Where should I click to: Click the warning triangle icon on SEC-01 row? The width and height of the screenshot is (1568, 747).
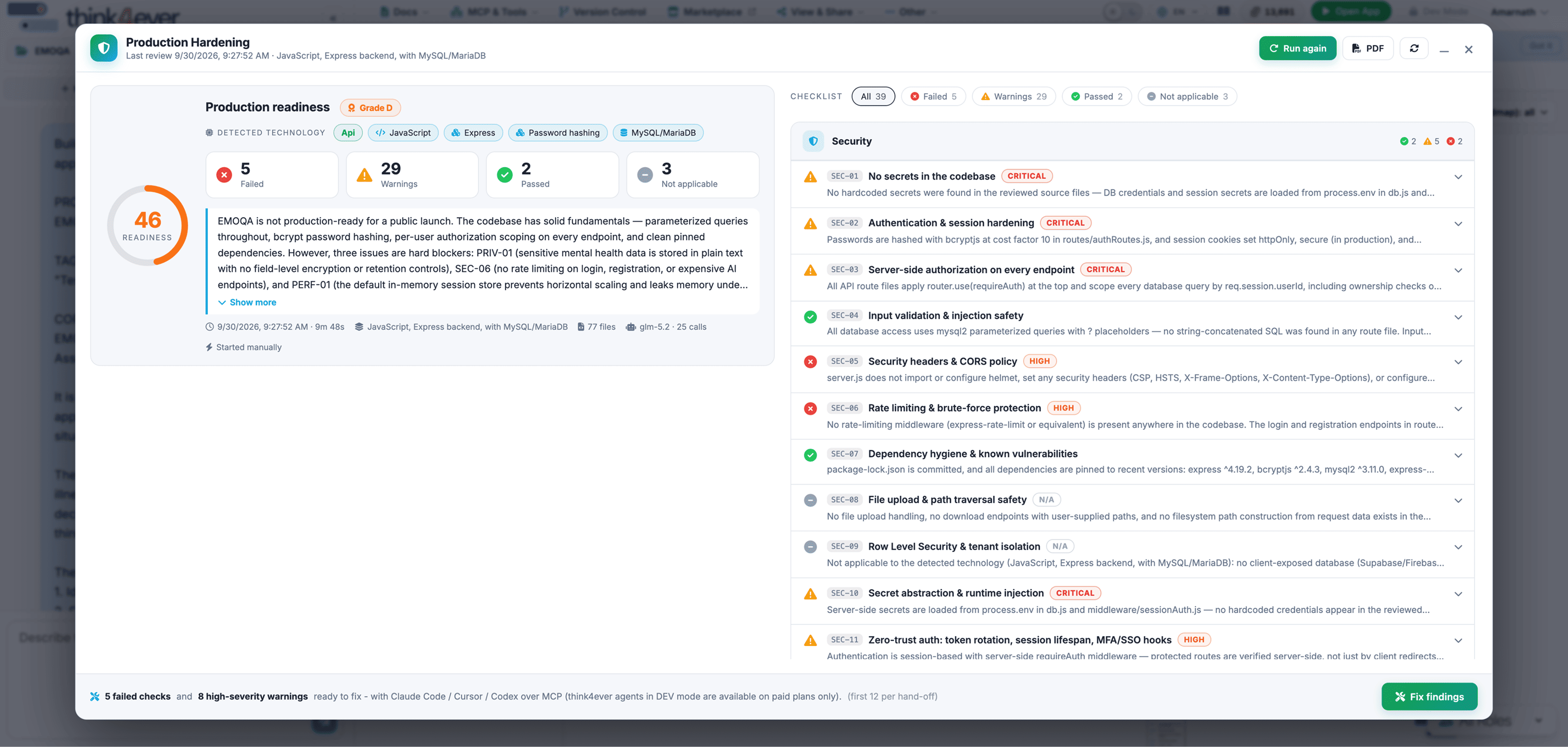click(x=810, y=177)
